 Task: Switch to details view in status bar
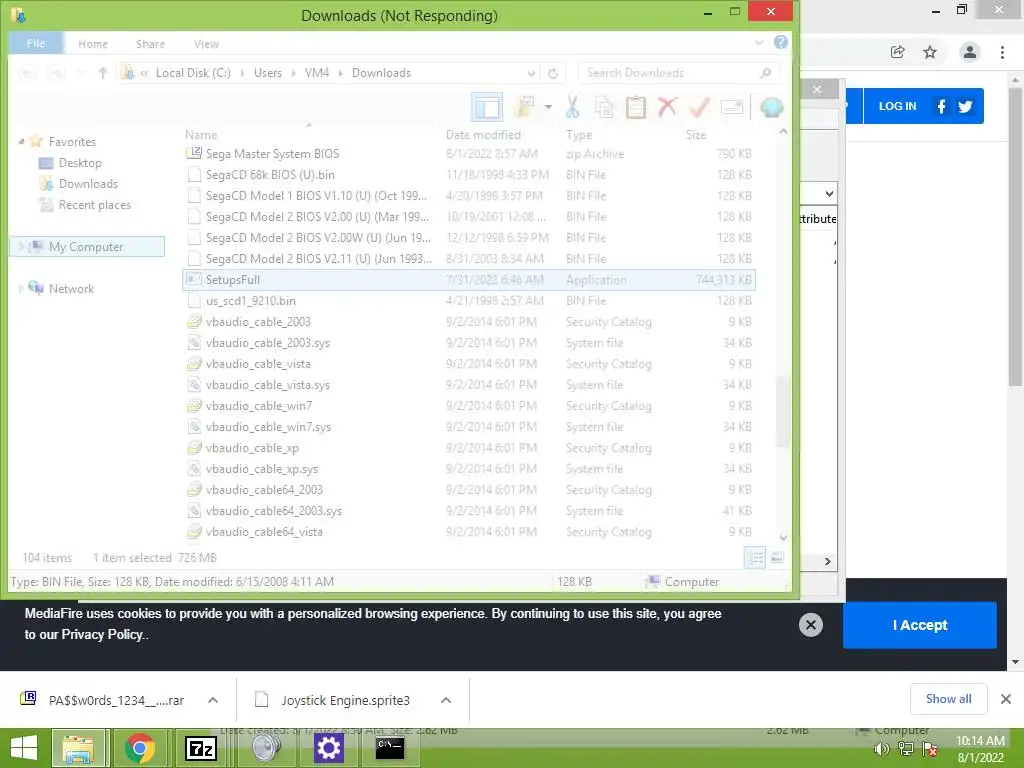pos(754,558)
